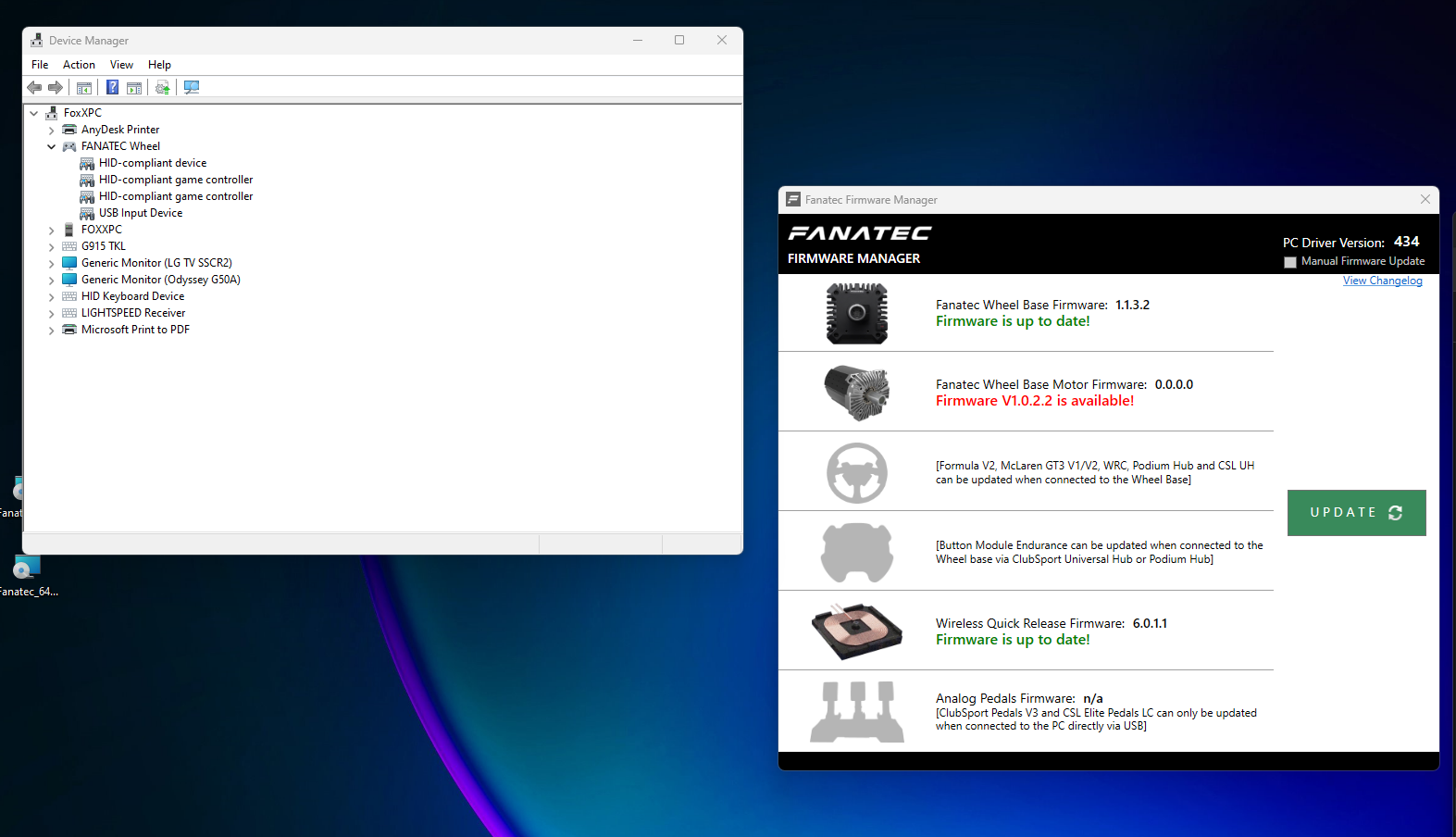1456x837 pixels.
Task: Click the AnyDesk Printer icon
Action: 69,130
